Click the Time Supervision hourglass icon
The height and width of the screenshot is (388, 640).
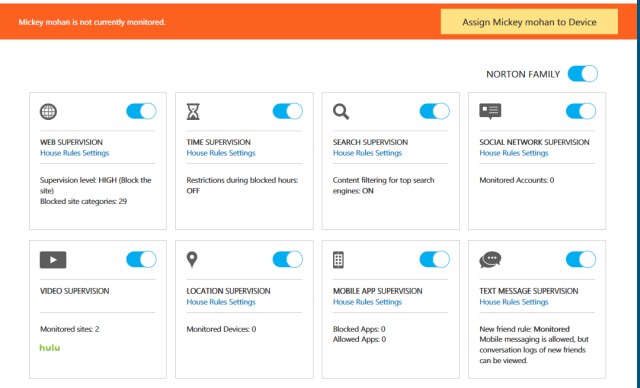[x=193, y=111]
